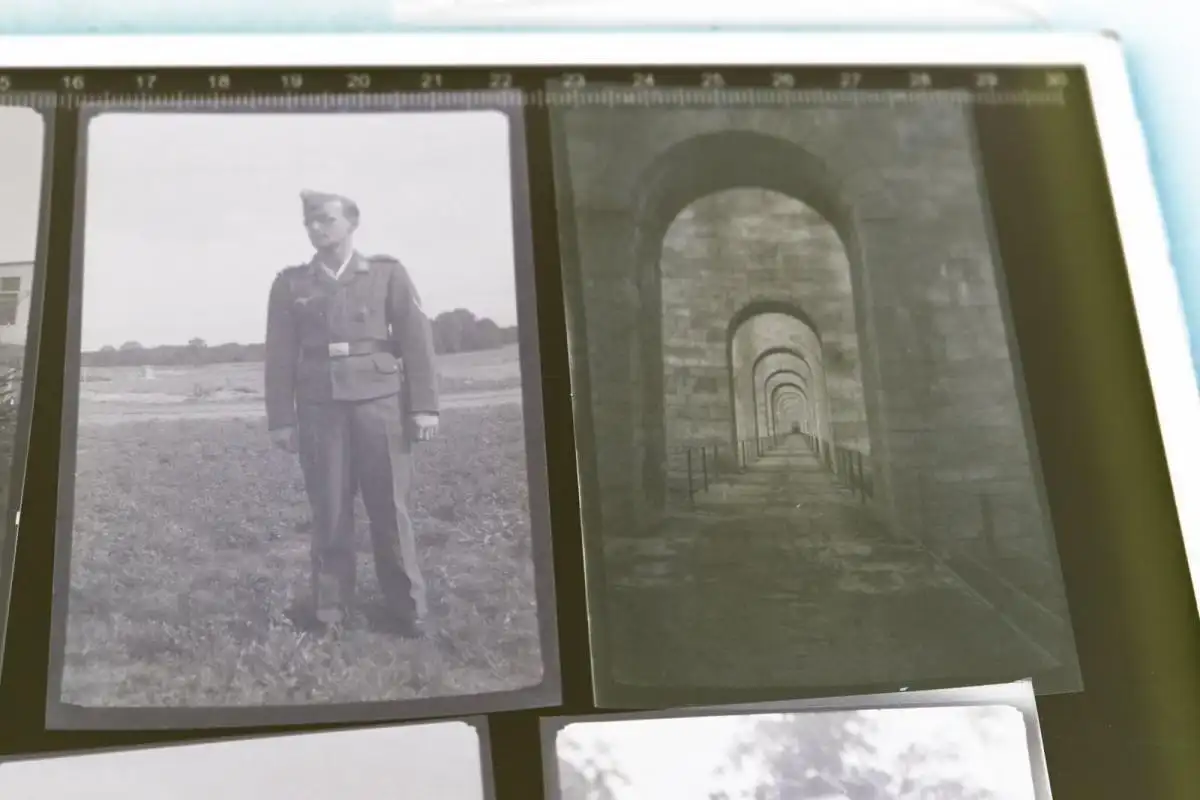The width and height of the screenshot is (1200, 800).
Task: Click the ruler mark labeled 24
Action: click(643, 80)
